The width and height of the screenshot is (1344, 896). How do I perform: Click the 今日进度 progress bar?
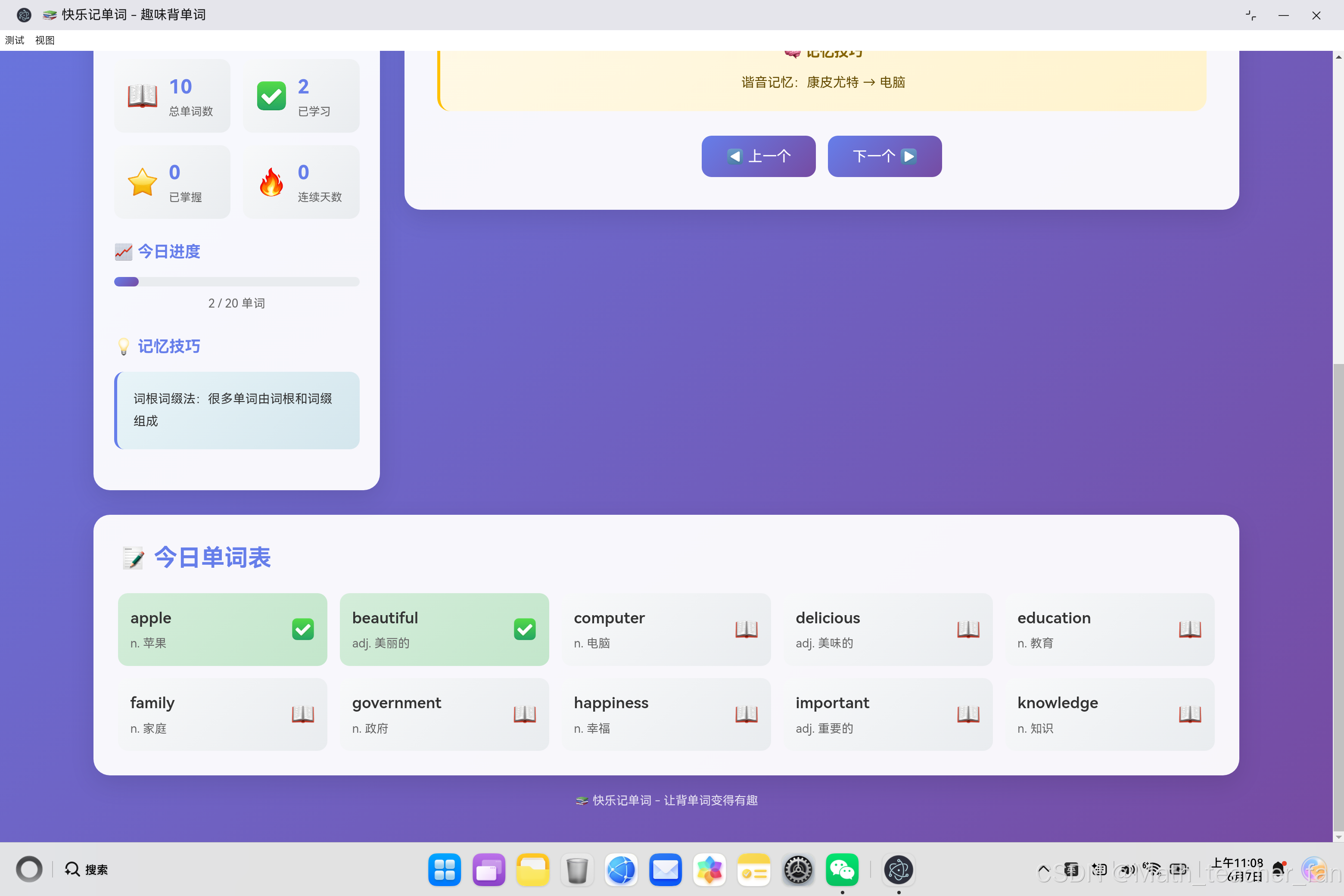coord(236,282)
